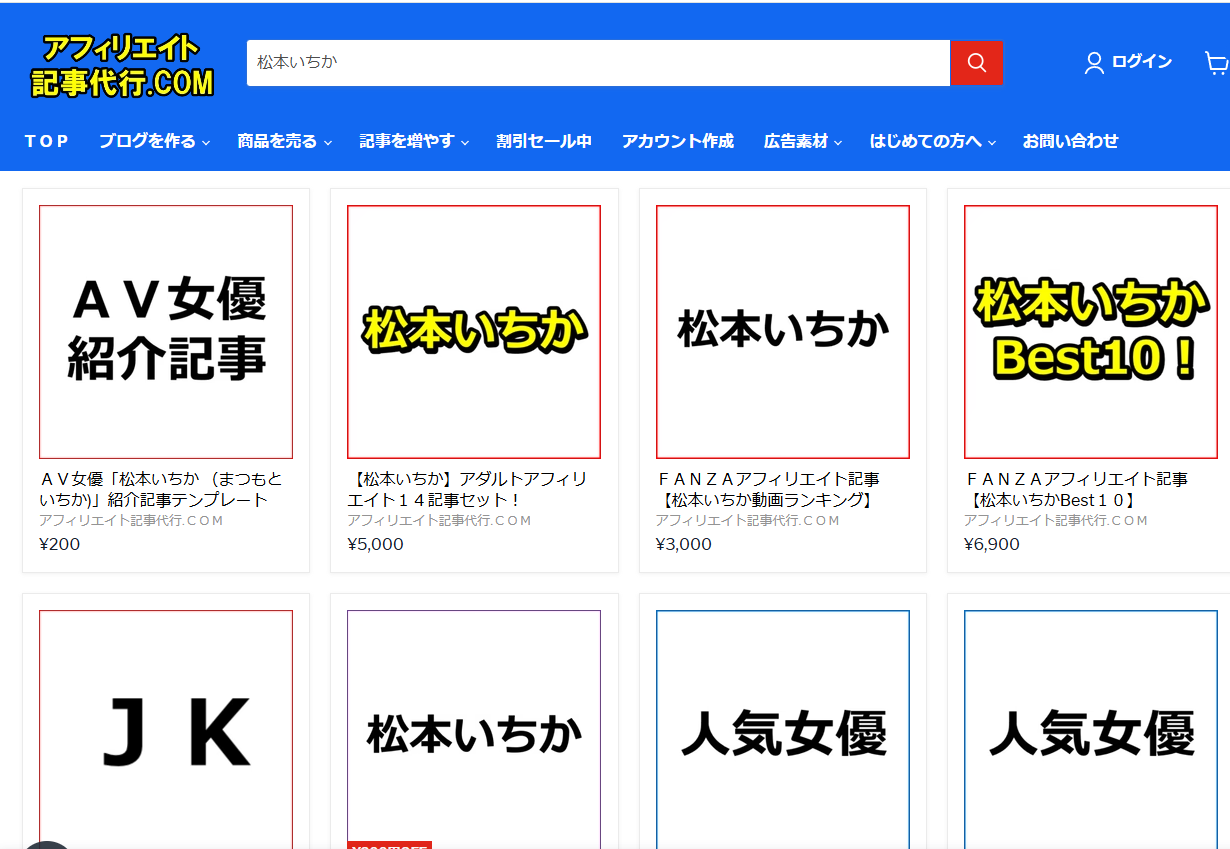Expand the 記事を増やす dropdown menu

pos(414,141)
